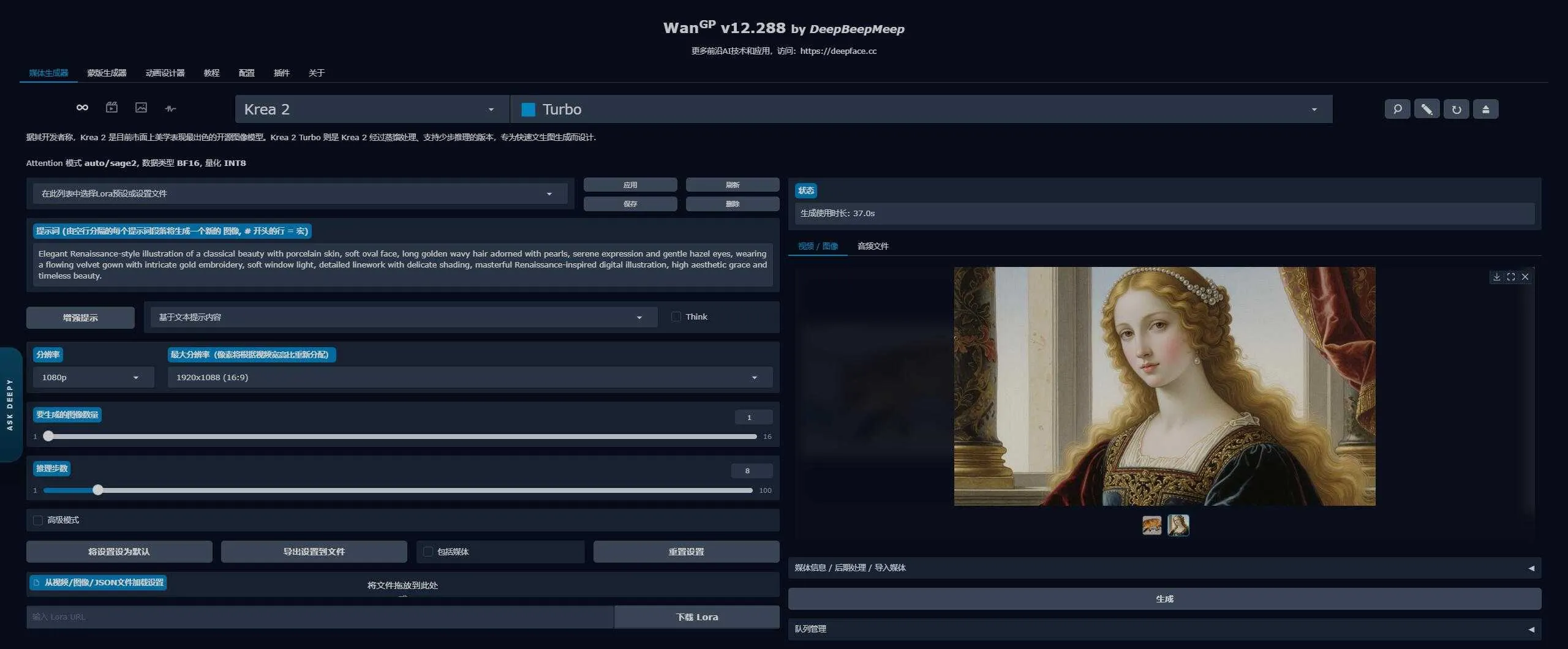Click into the prompt text area

(x=402, y=264)
